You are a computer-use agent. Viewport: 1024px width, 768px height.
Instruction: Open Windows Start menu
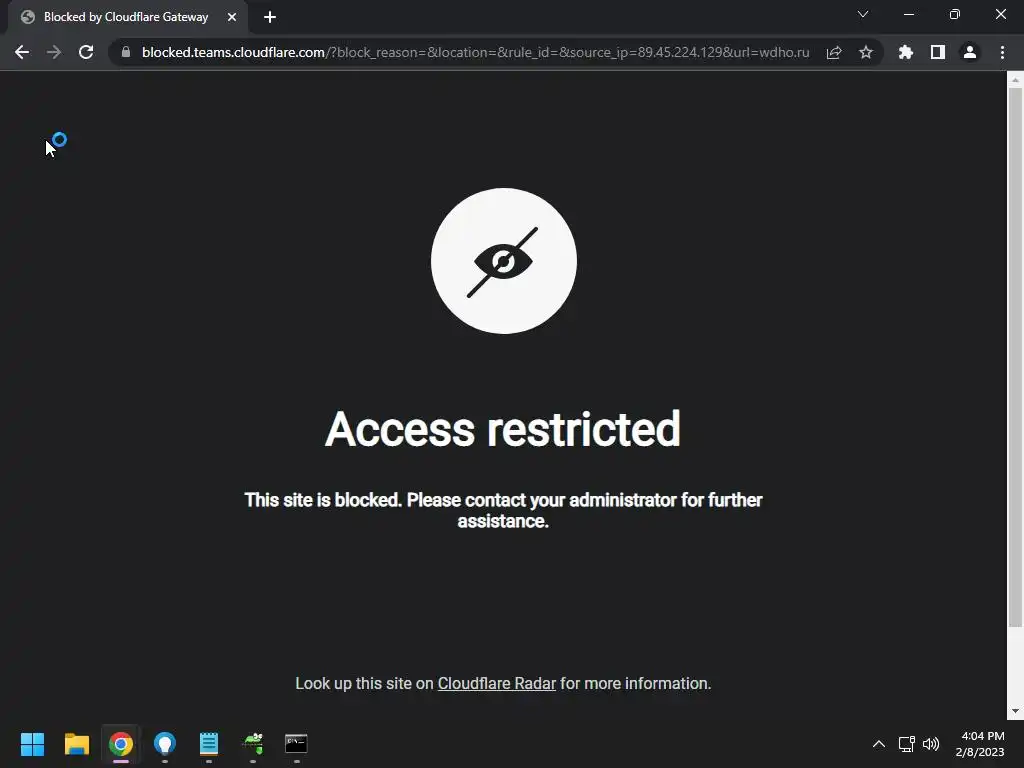tap(32, 744)
